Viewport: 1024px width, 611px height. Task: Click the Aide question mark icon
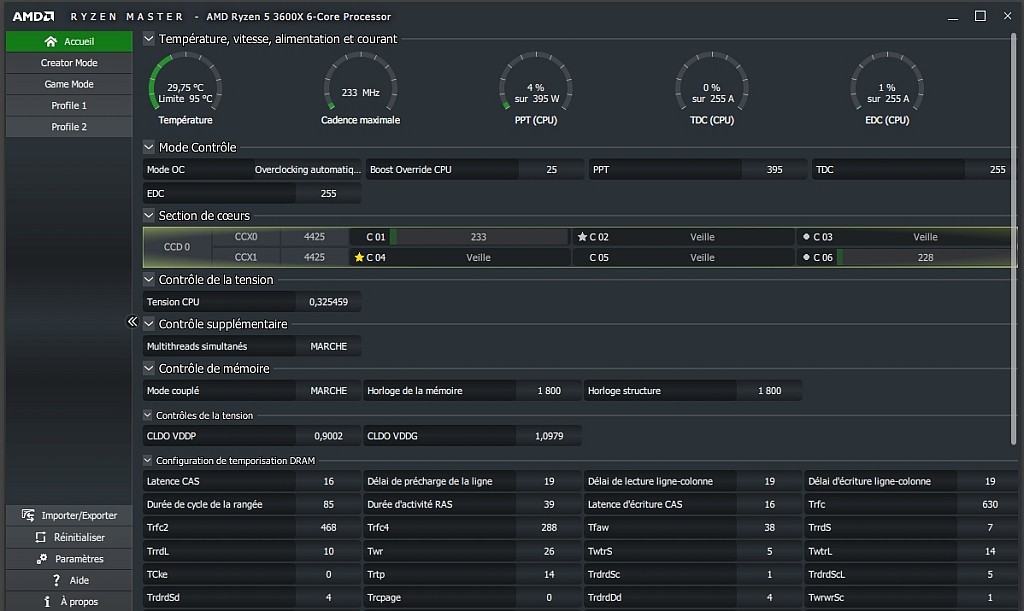(x=57, y=580)
